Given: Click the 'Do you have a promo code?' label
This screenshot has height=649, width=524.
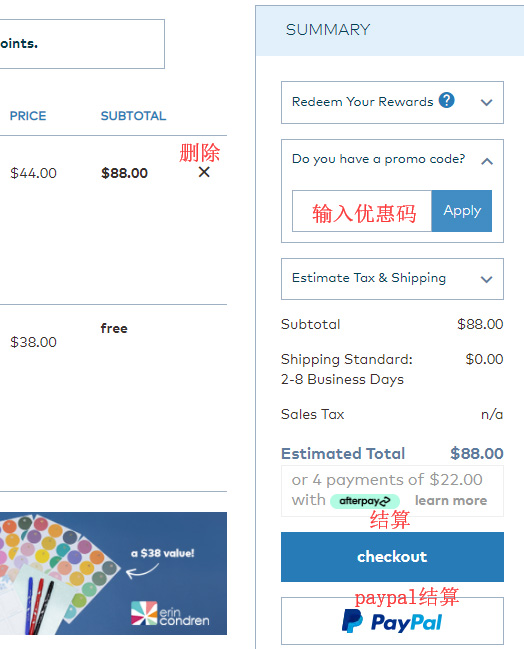Looking at the screenshot, I should 378,159.
